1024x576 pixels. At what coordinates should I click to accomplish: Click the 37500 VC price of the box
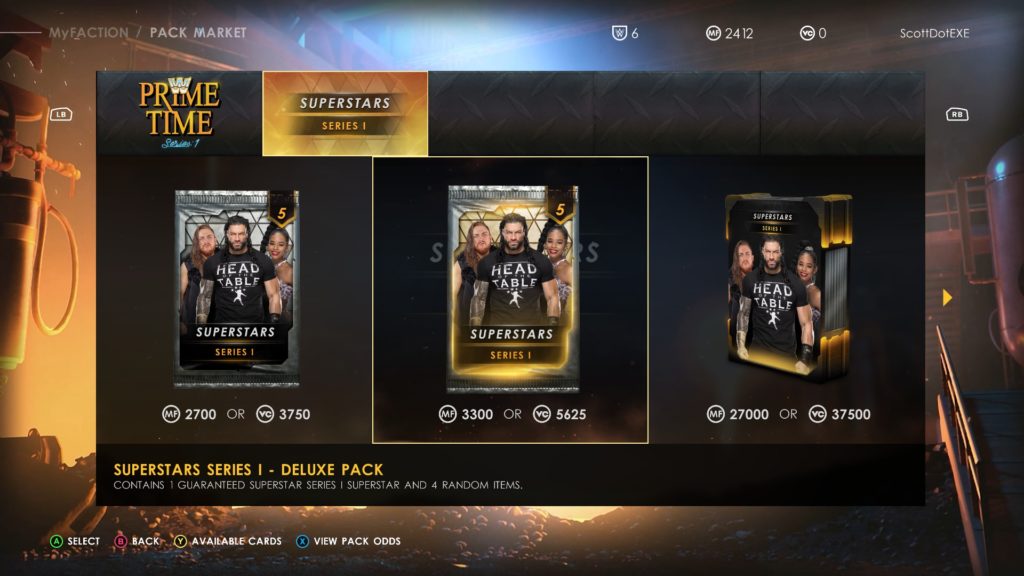[x=850, y=414]
